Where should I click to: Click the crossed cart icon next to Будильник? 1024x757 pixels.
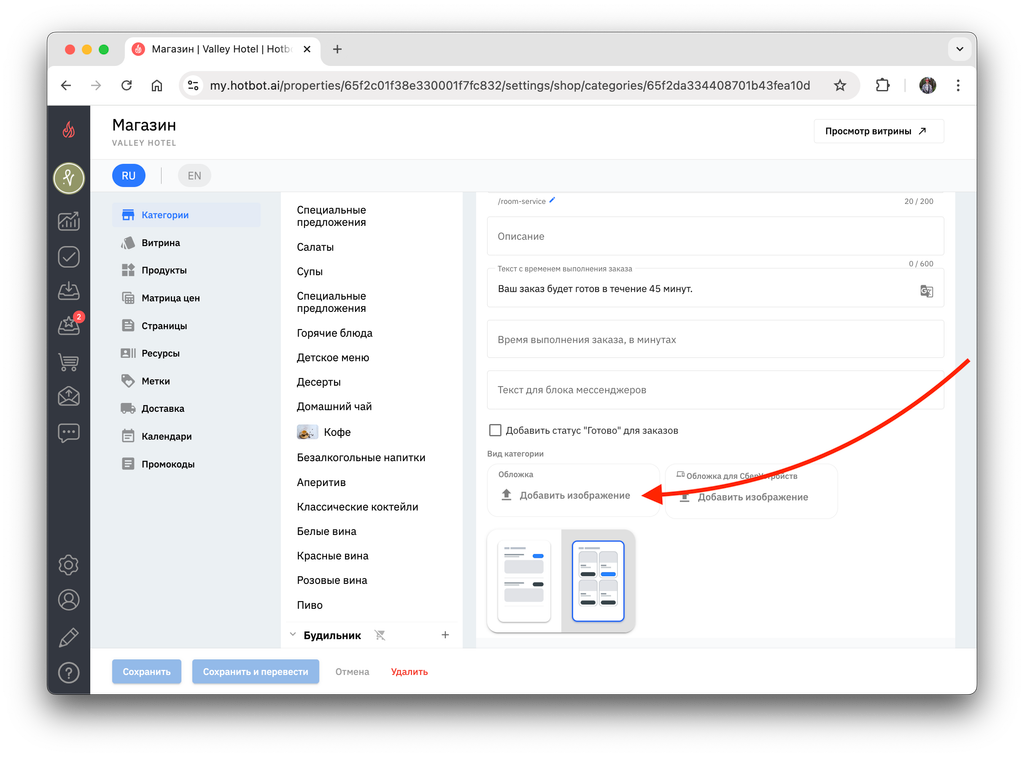click(379, 635)
